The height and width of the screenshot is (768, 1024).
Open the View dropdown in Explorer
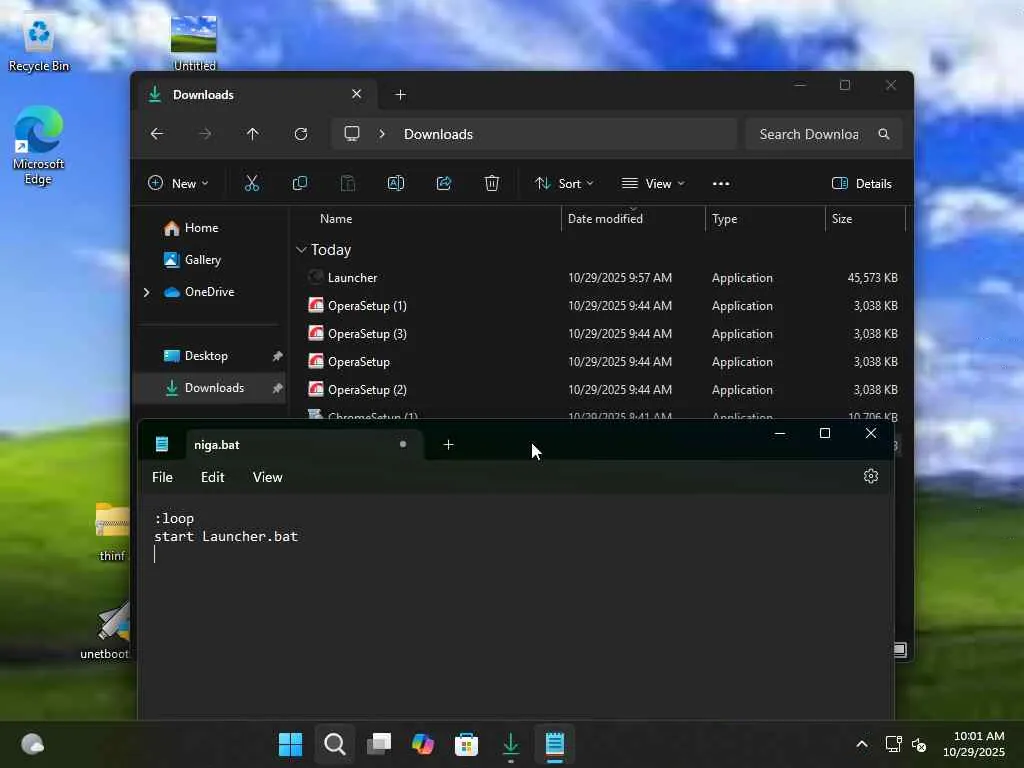click(x=652, y=184)
